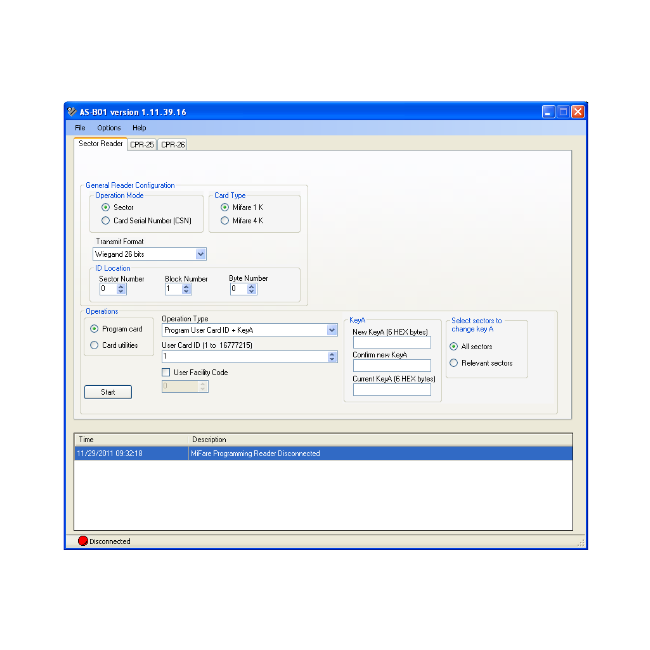Click the Start button

tap(108, 392)
